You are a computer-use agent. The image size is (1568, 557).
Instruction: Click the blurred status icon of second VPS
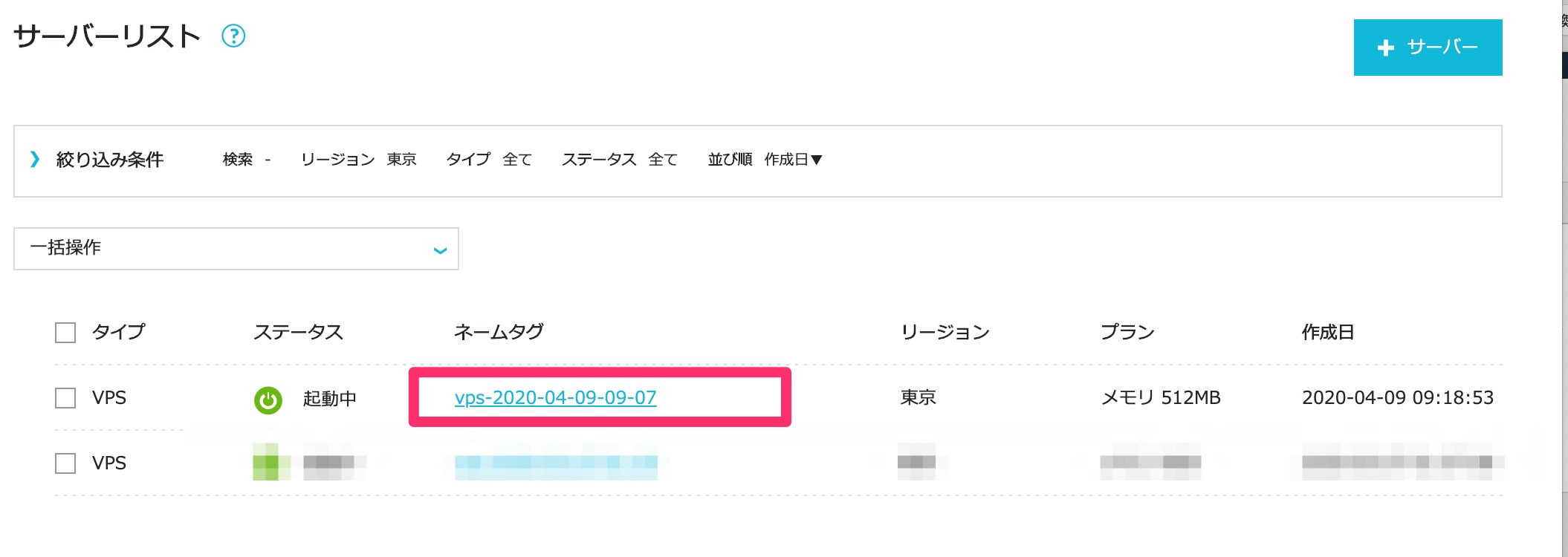pos(266,463)
